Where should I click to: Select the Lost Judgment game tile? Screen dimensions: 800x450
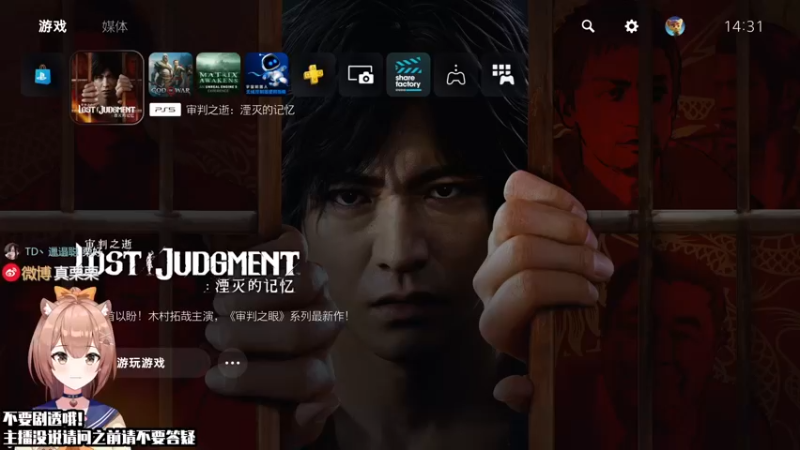[x=107, y=87]
